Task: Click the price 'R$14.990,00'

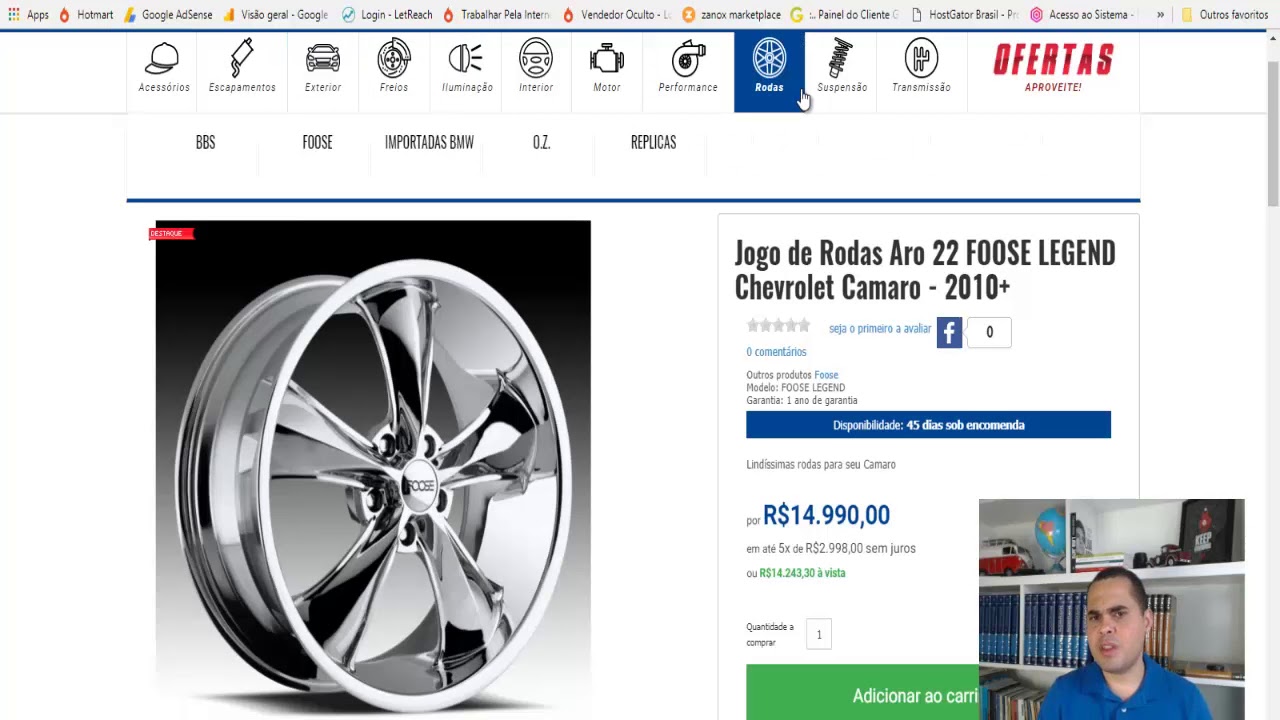Action: [x=826, y=515]
